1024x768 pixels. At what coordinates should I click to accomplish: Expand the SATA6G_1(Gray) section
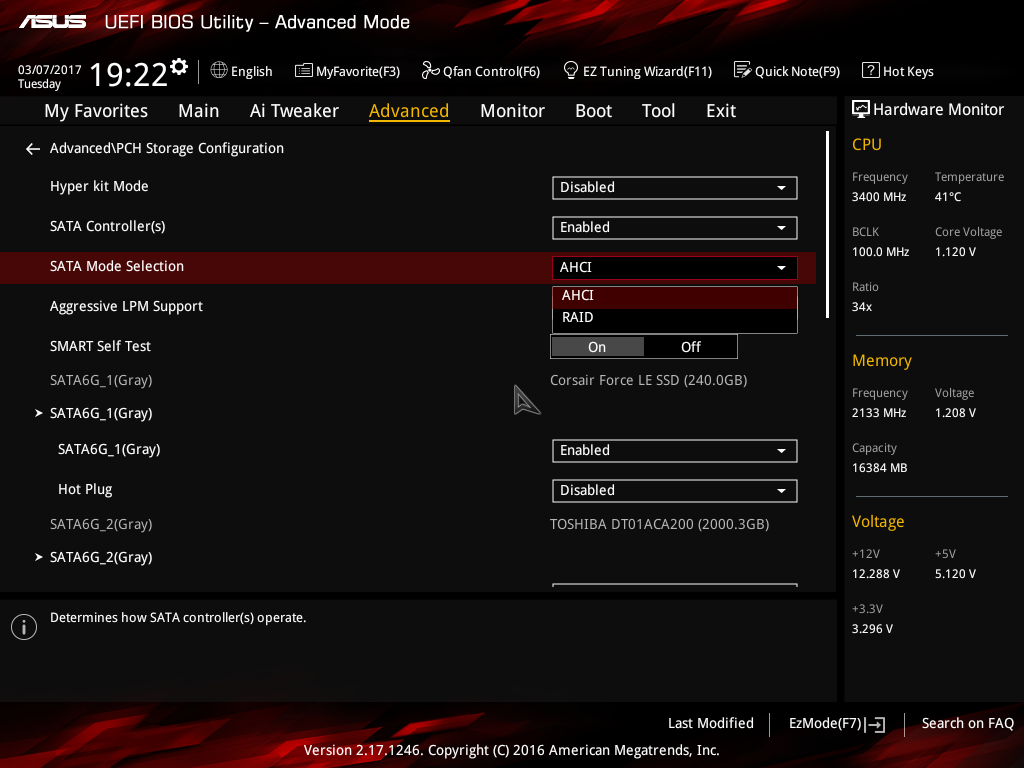point(101,413)
